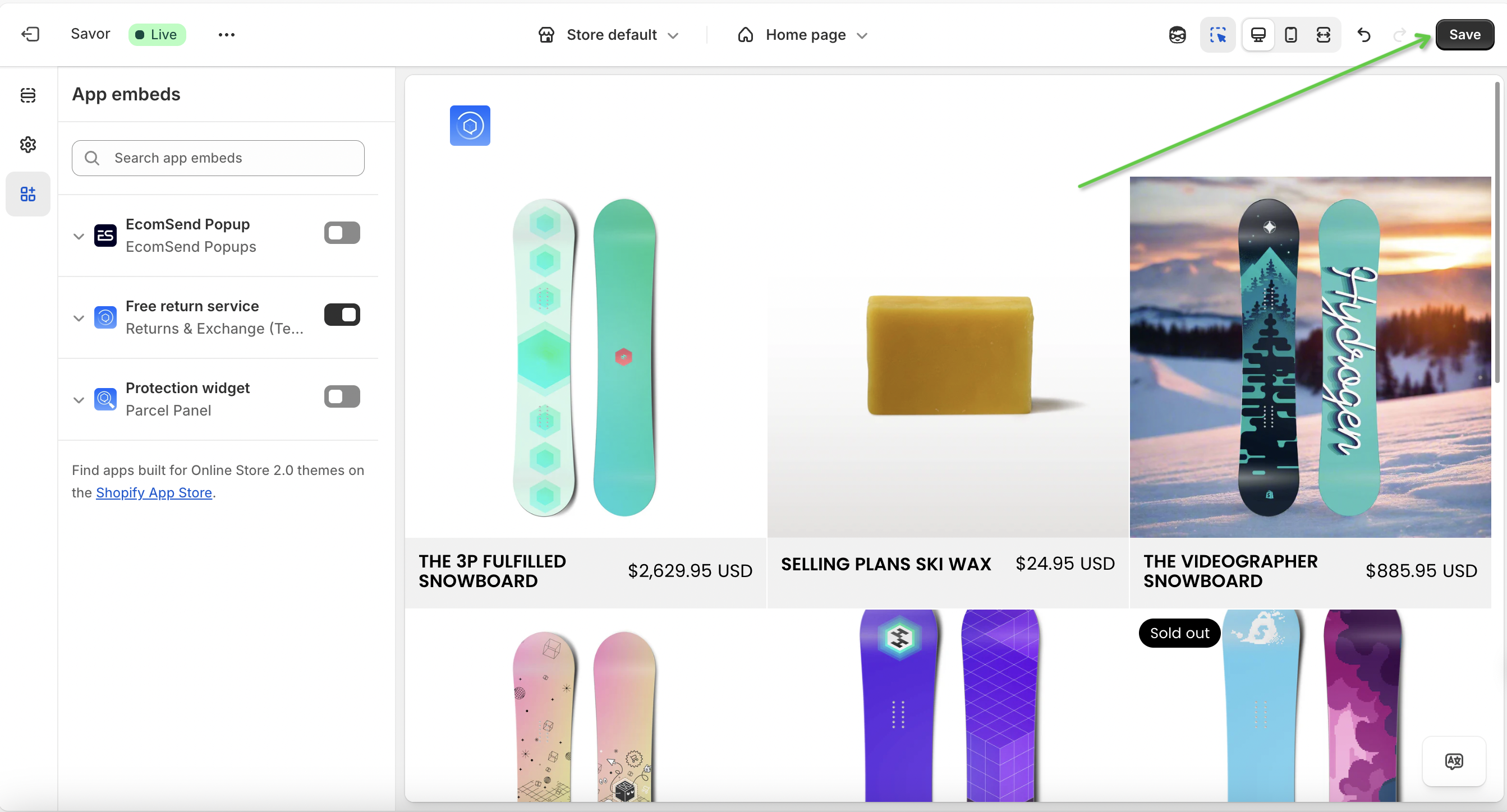Enable the EcomSend Popup toggle
This screenshot has height=812, width=1507.
(342, 233)
